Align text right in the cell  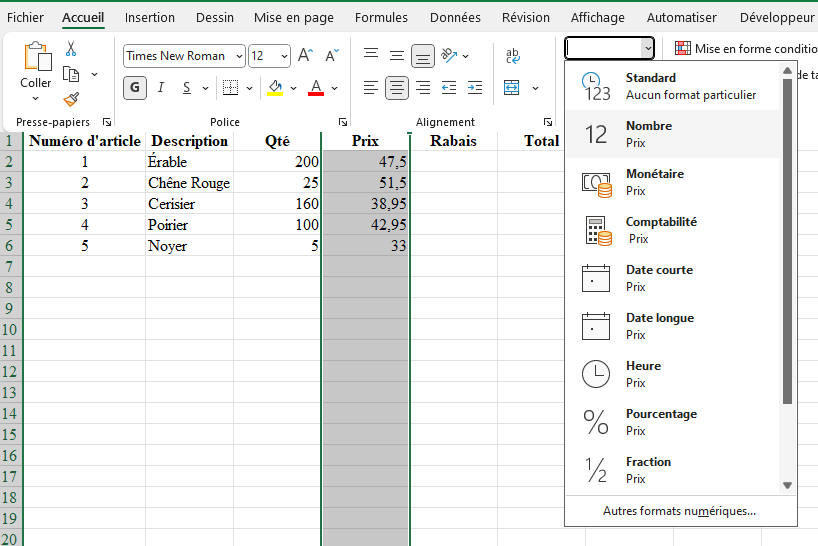[423, 88]
